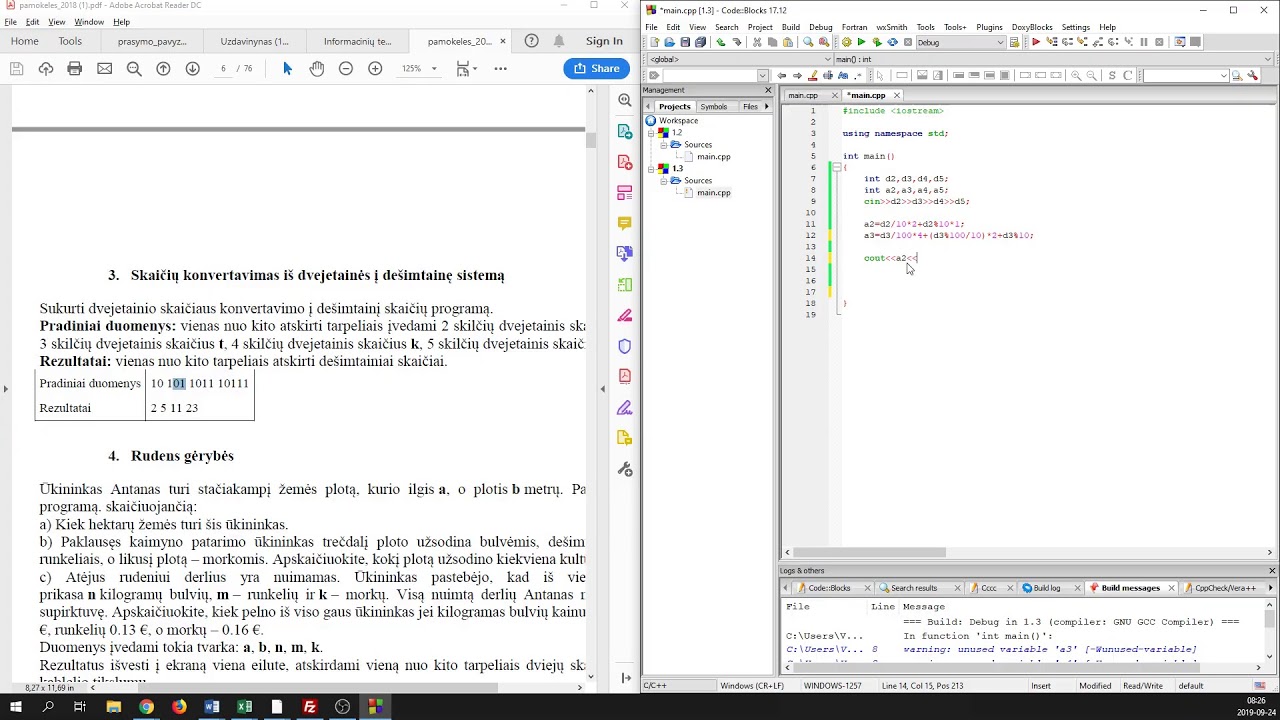Open the Protect shield tool in Acrobat pane
This screenshot has height=720, width=1280.
(x=625, y=346)
